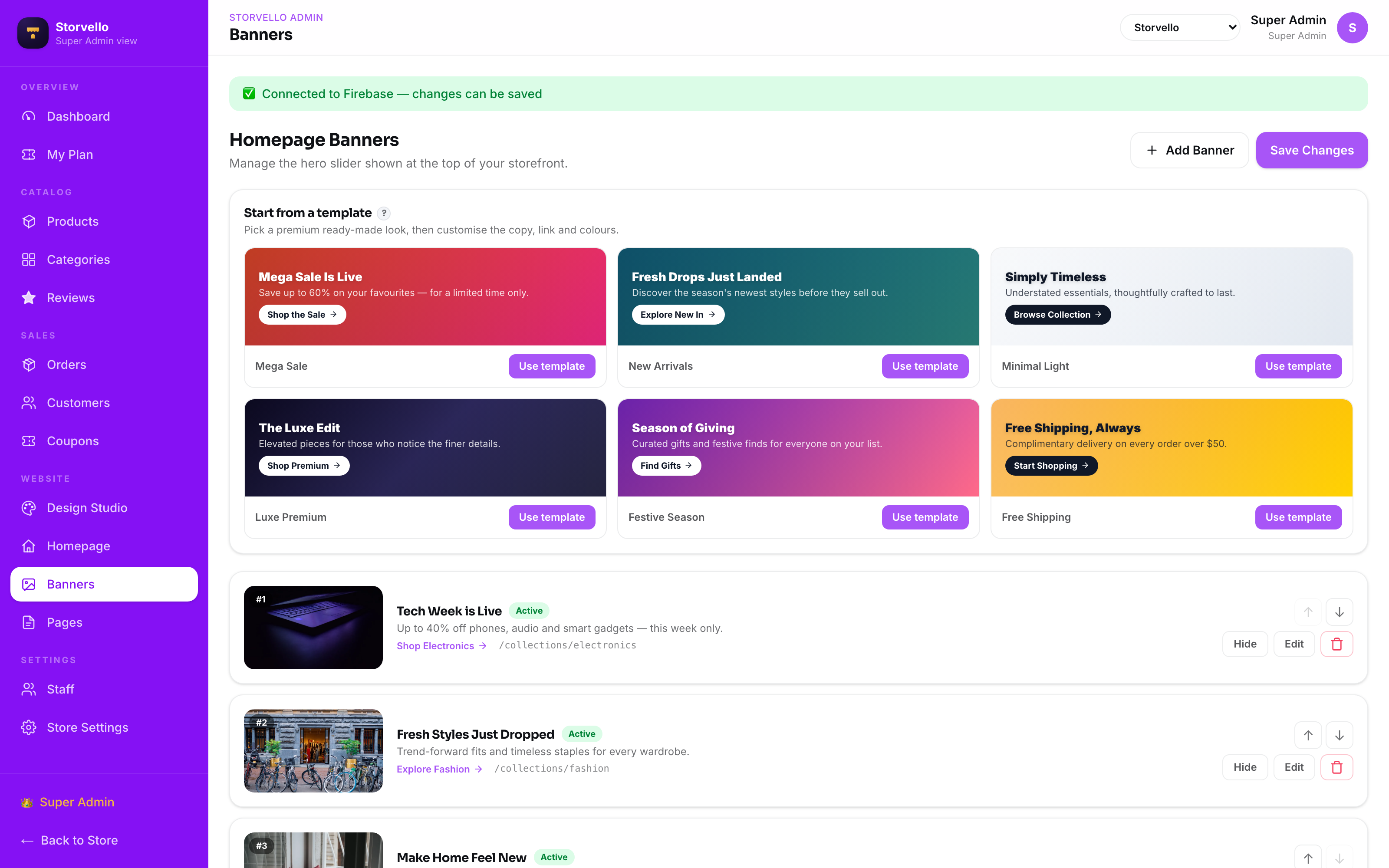1389x868 pixels.
Task: Click the Shop Electronics link
Action: click(x=441, y=646)
